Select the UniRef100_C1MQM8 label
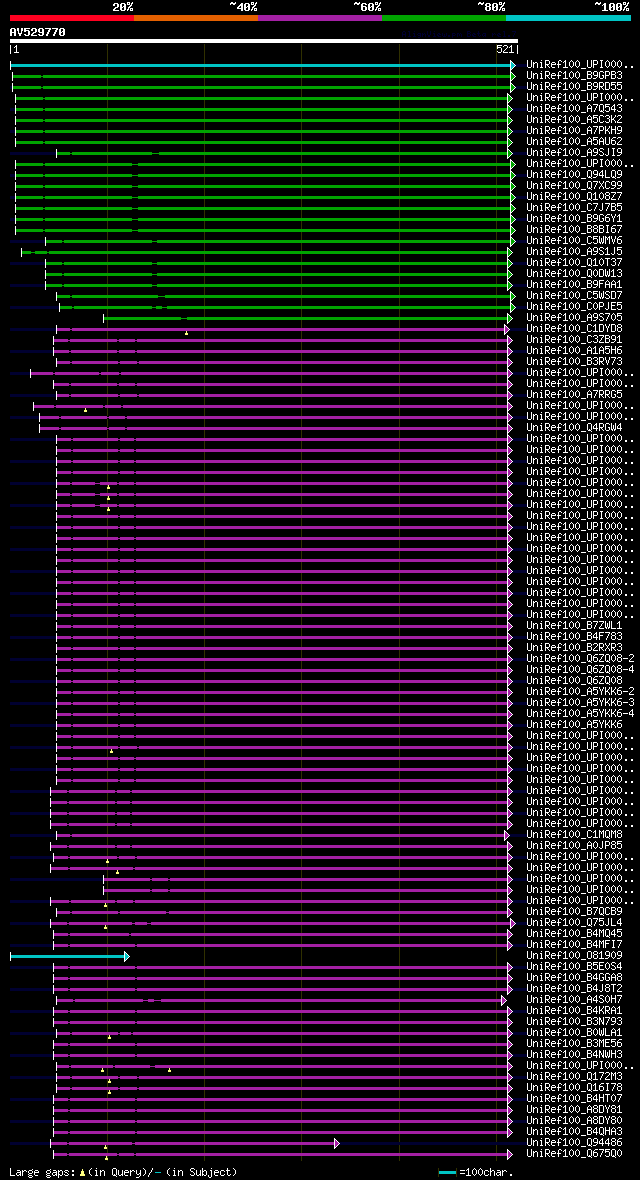Image resolution: width=640 pixels, height=1180 pixels. pyautogui.click(x=574, y=835)
